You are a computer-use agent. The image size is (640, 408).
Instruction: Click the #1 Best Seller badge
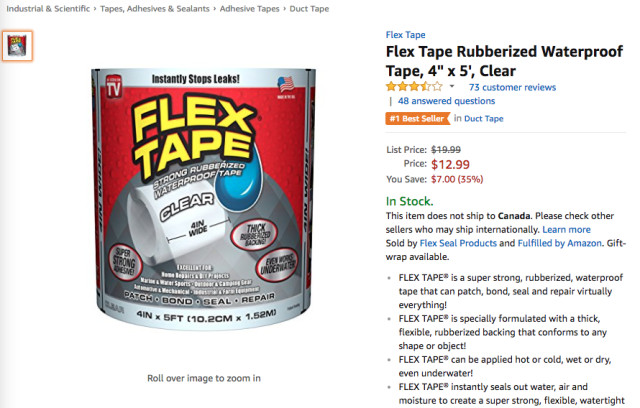tap(417, 119)
